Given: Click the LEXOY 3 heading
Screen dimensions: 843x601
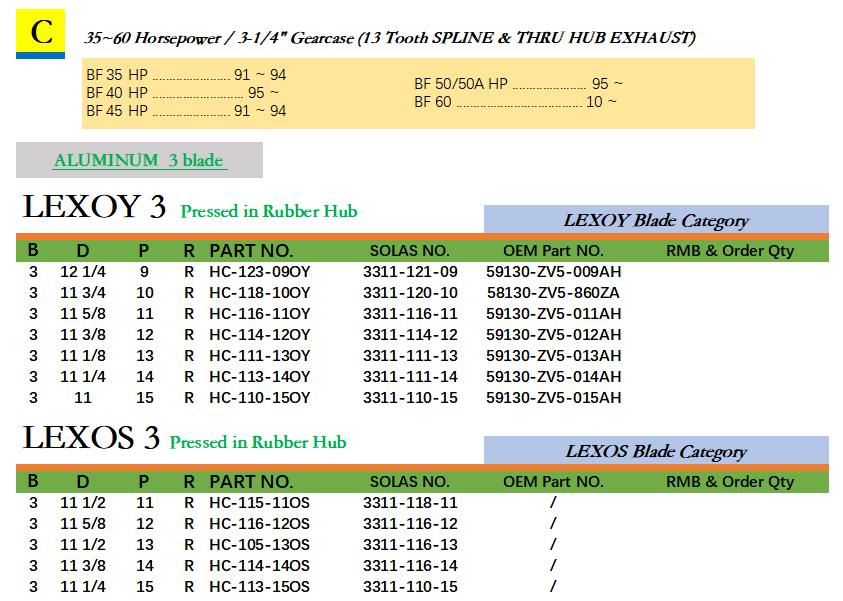Looking at the screenshot, I should pyautogui.click(x=94, y=206).
